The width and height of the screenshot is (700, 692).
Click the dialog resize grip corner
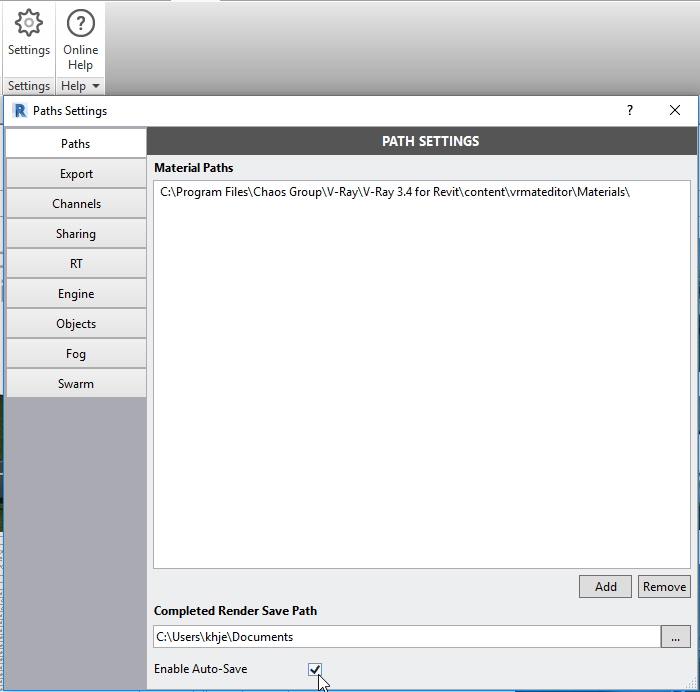(691, 683)
